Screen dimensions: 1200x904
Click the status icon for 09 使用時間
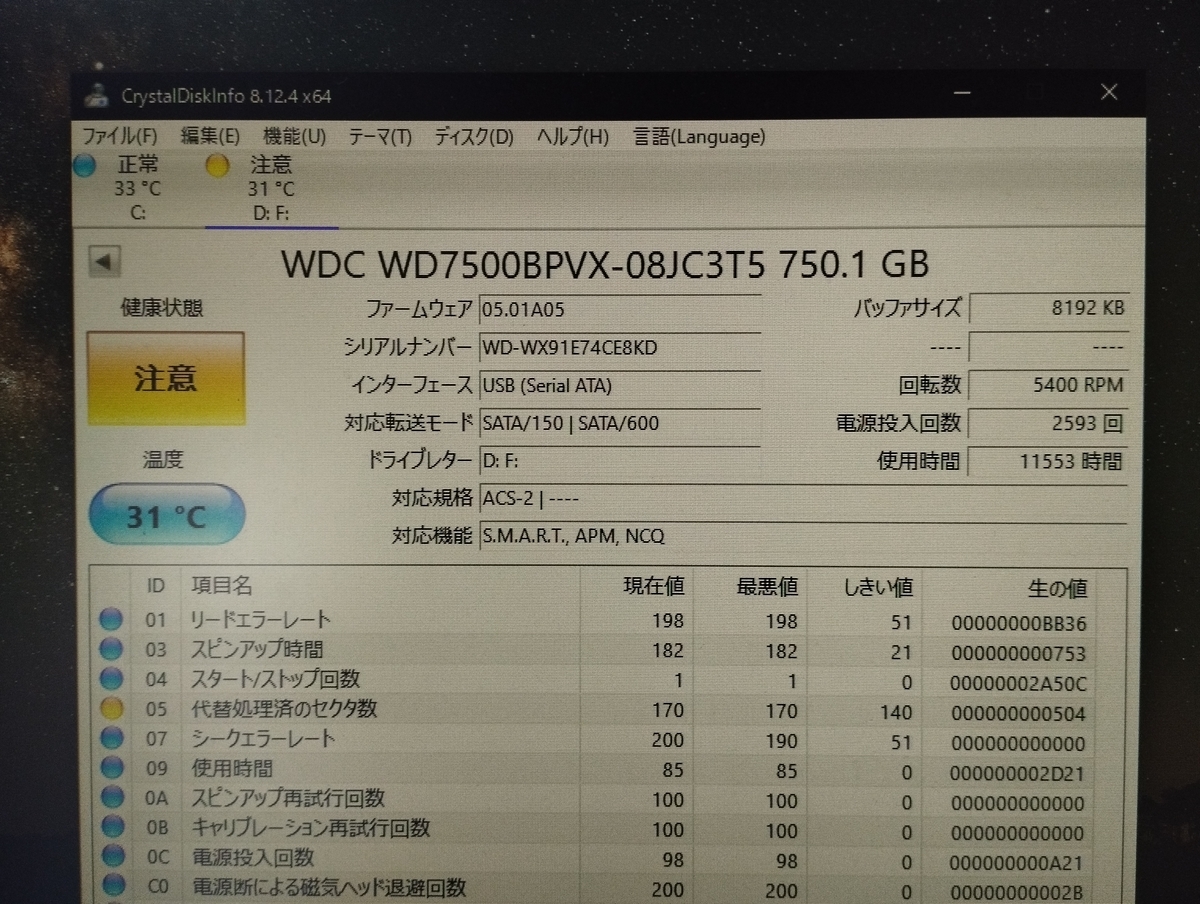pyautogui.click(x=112, y=769)
